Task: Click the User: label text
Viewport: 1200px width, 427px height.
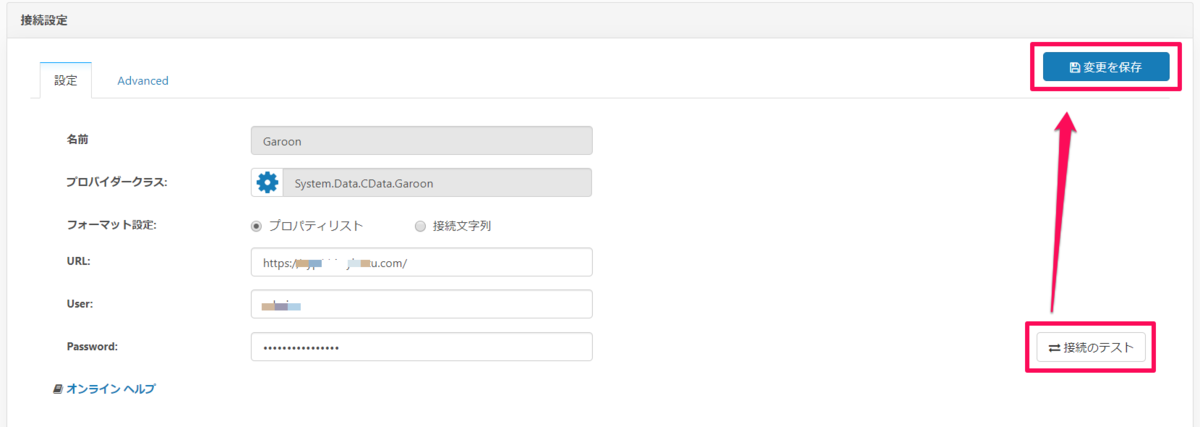Action: point(80,303)
